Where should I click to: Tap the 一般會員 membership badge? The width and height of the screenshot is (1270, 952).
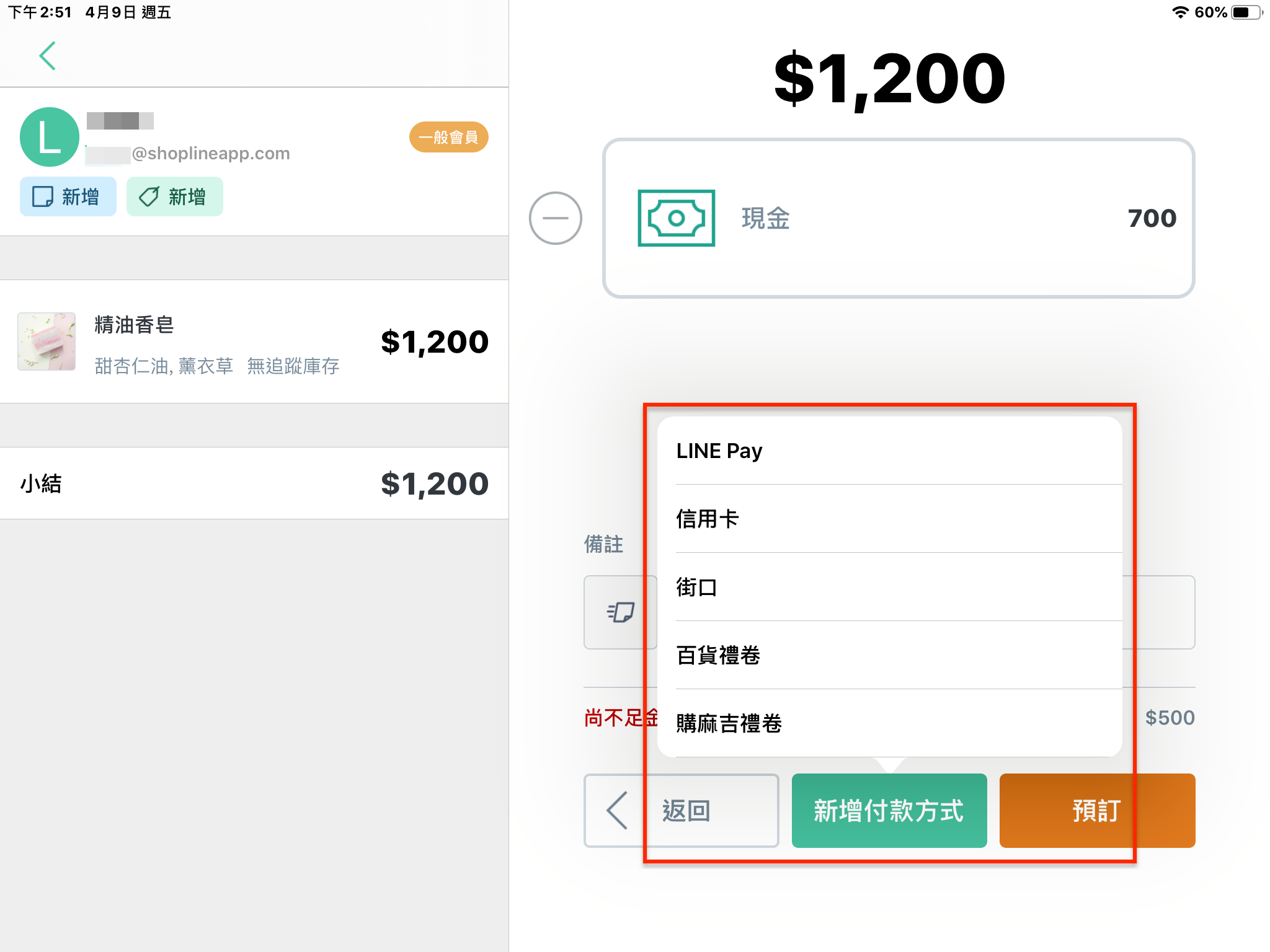click(448, 137)
